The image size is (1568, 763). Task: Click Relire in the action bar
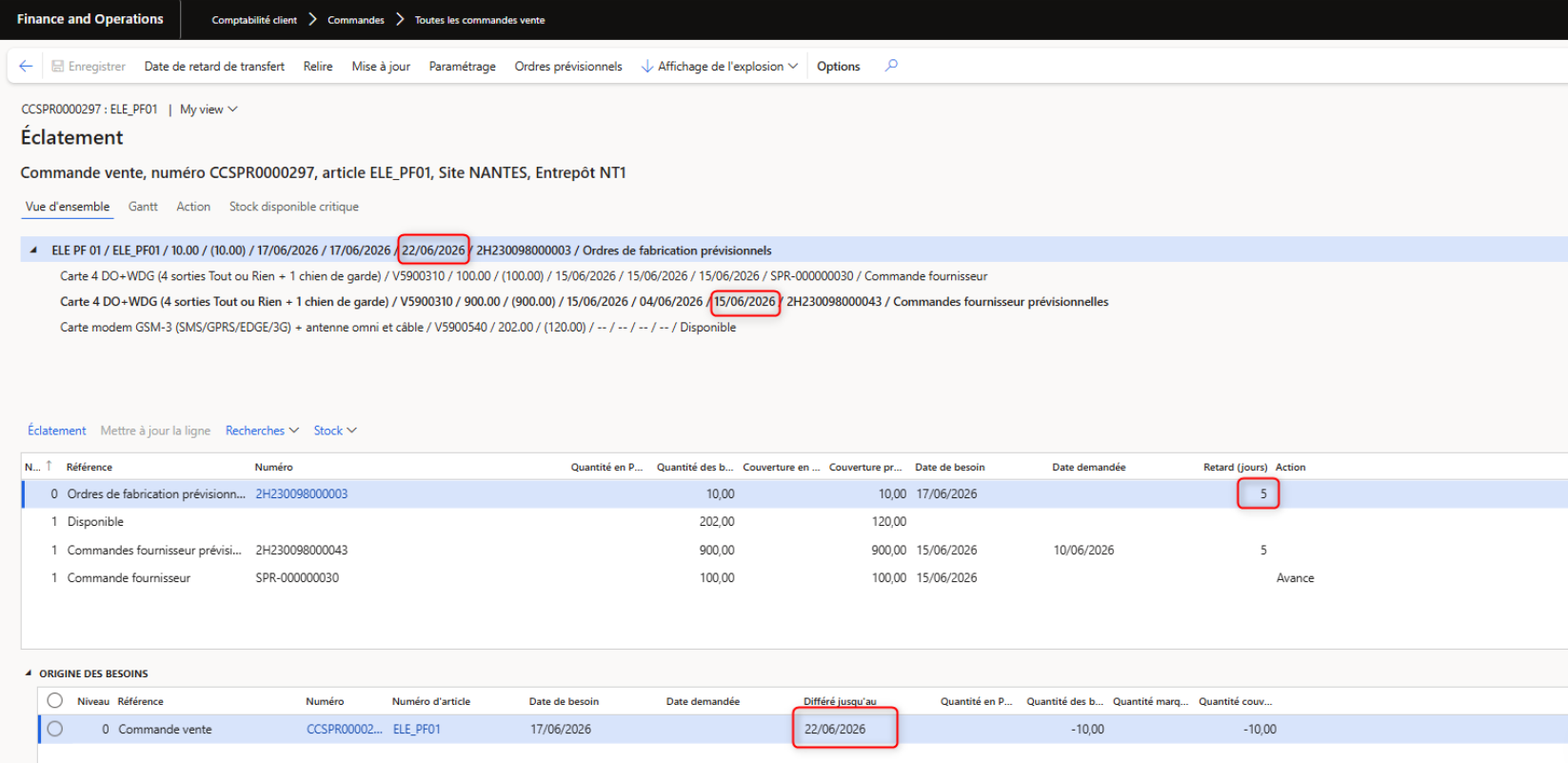[318, 67]
